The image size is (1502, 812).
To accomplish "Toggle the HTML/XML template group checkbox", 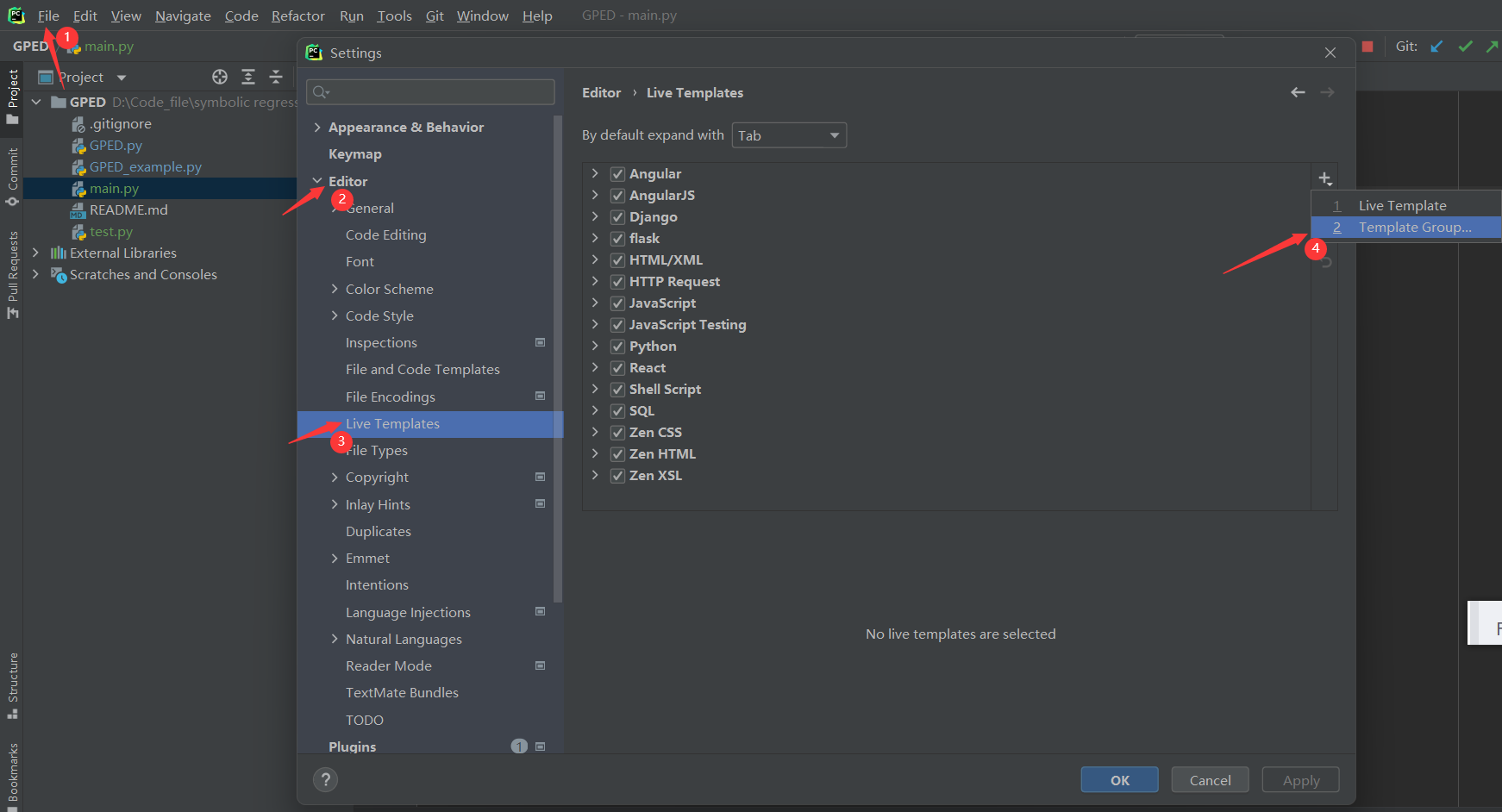I will pos(617,260).
